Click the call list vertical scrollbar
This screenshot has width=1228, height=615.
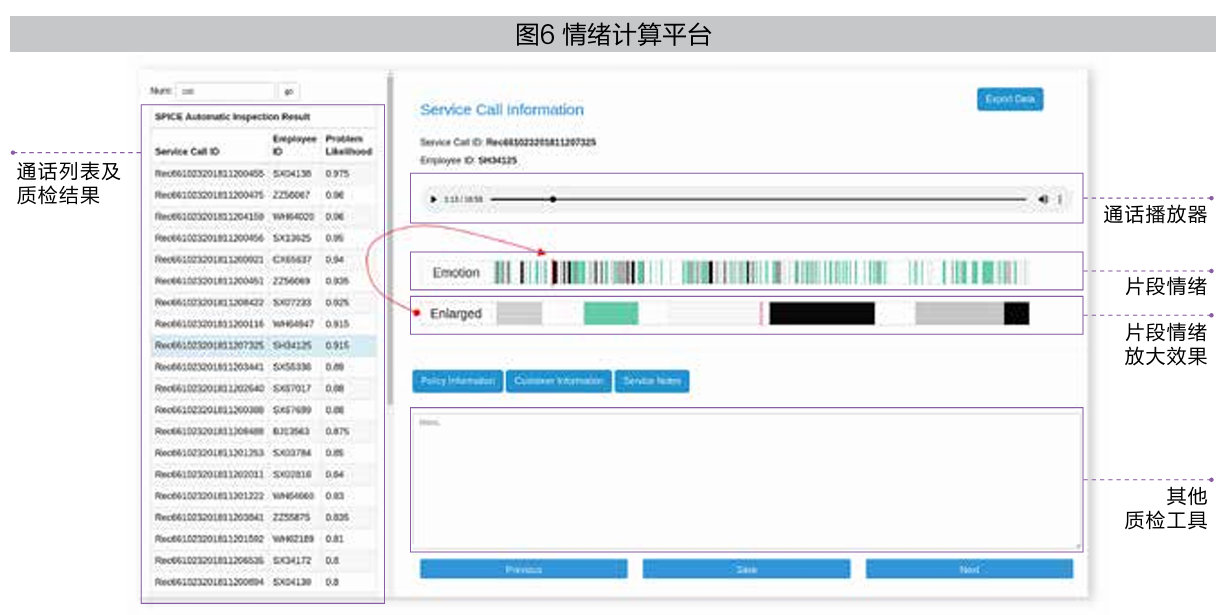(389, 240)
